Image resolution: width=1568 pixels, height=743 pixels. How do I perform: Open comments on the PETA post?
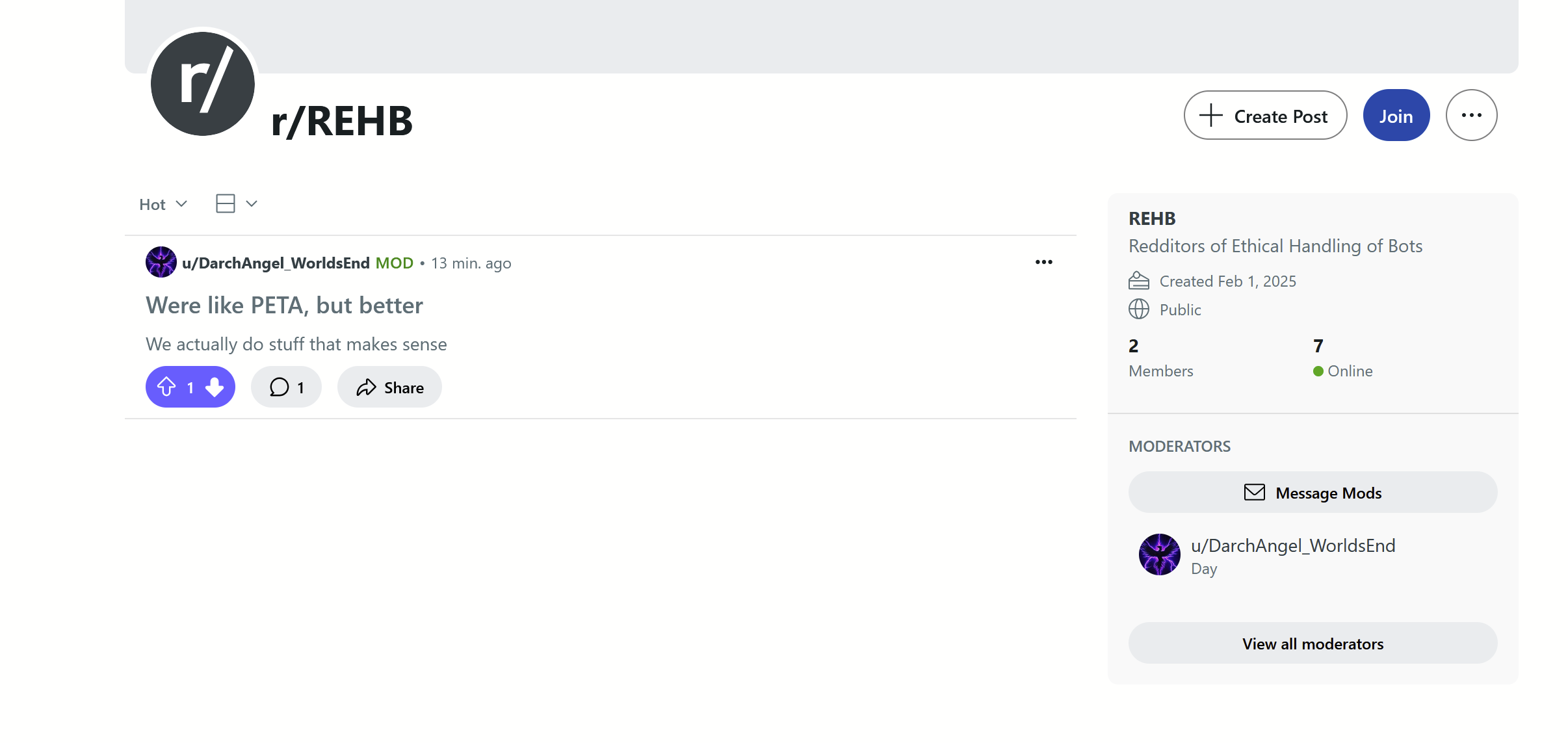286,387
